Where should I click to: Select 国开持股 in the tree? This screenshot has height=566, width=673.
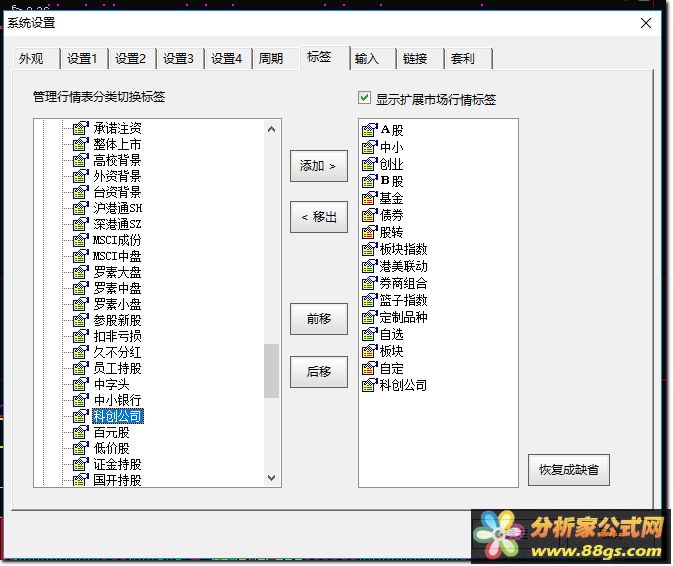coord(117,480)
